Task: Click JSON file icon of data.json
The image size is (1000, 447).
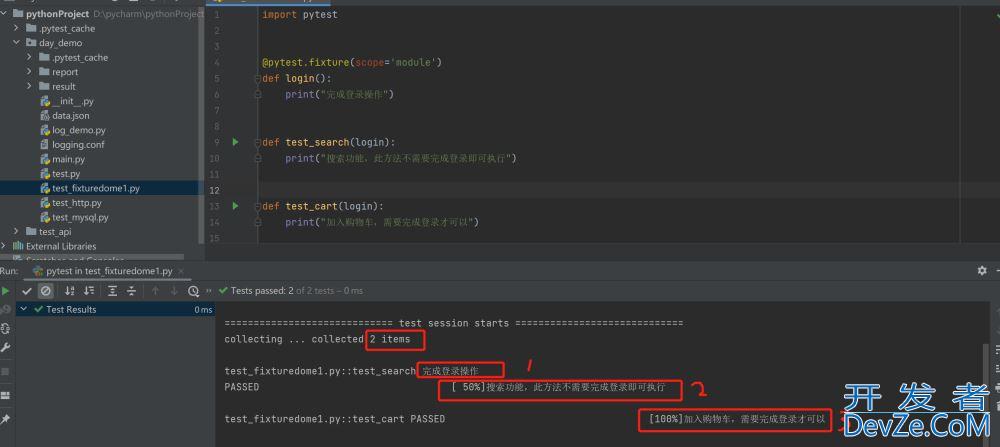Action: 45,115
